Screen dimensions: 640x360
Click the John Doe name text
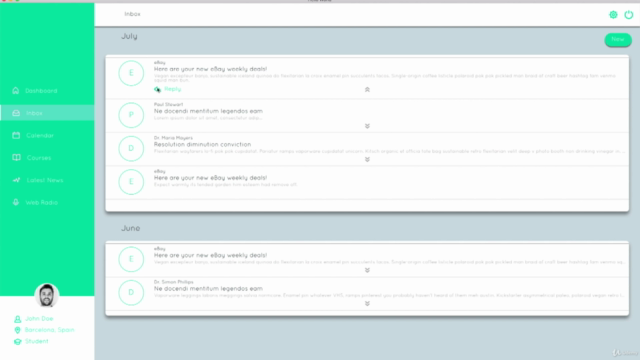(39, 318)
